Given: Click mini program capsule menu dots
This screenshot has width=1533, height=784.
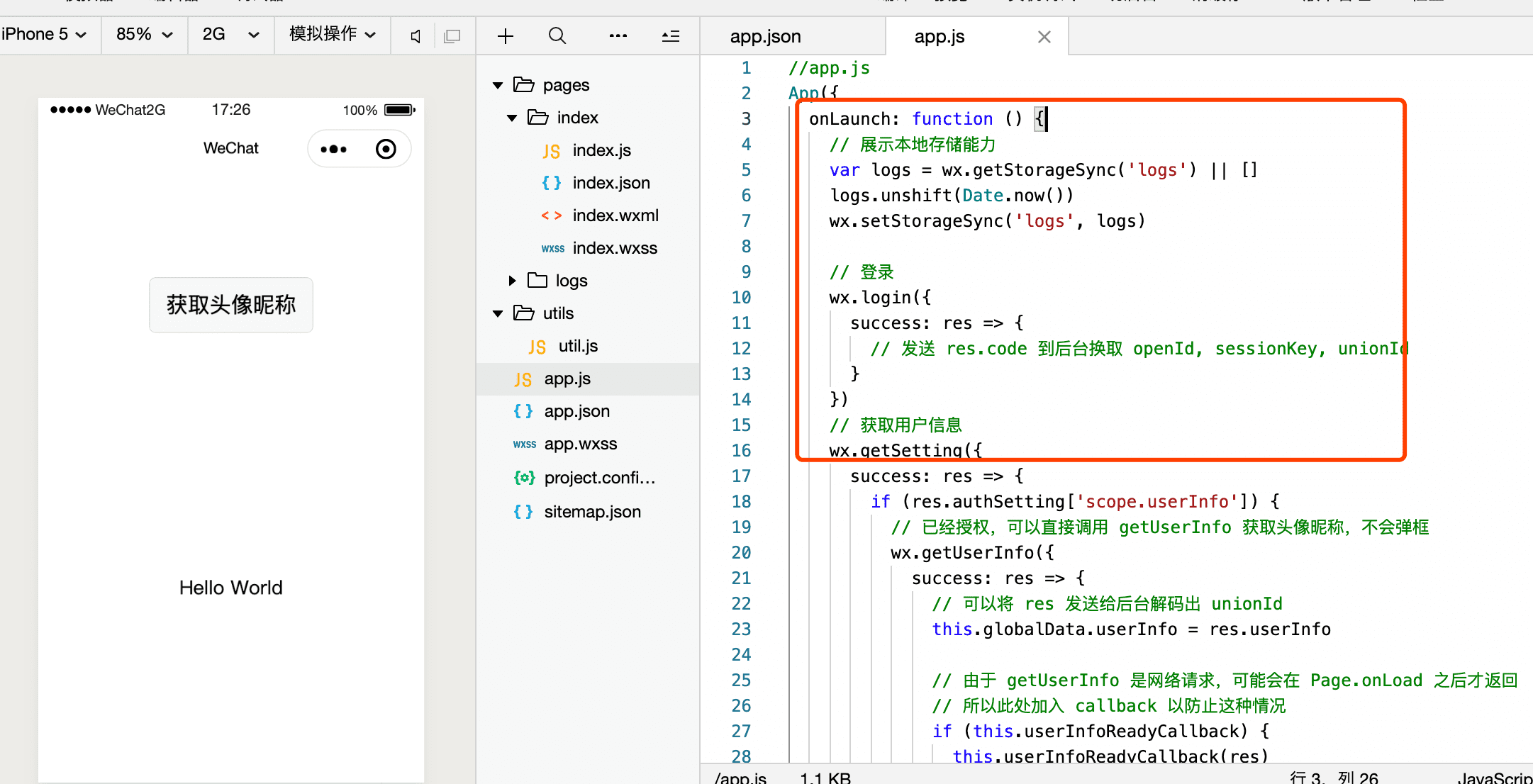Looking at the screenshot, I should 334,149.
